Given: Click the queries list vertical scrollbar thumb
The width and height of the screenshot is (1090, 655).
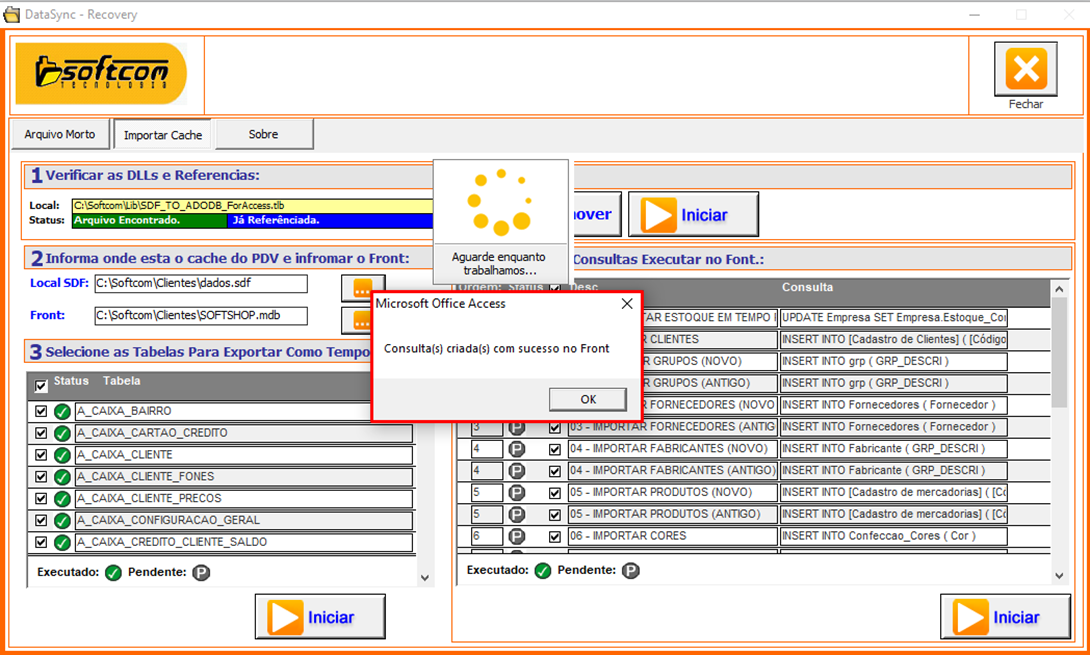Looking at the screenshot, I should point(1059,350).
